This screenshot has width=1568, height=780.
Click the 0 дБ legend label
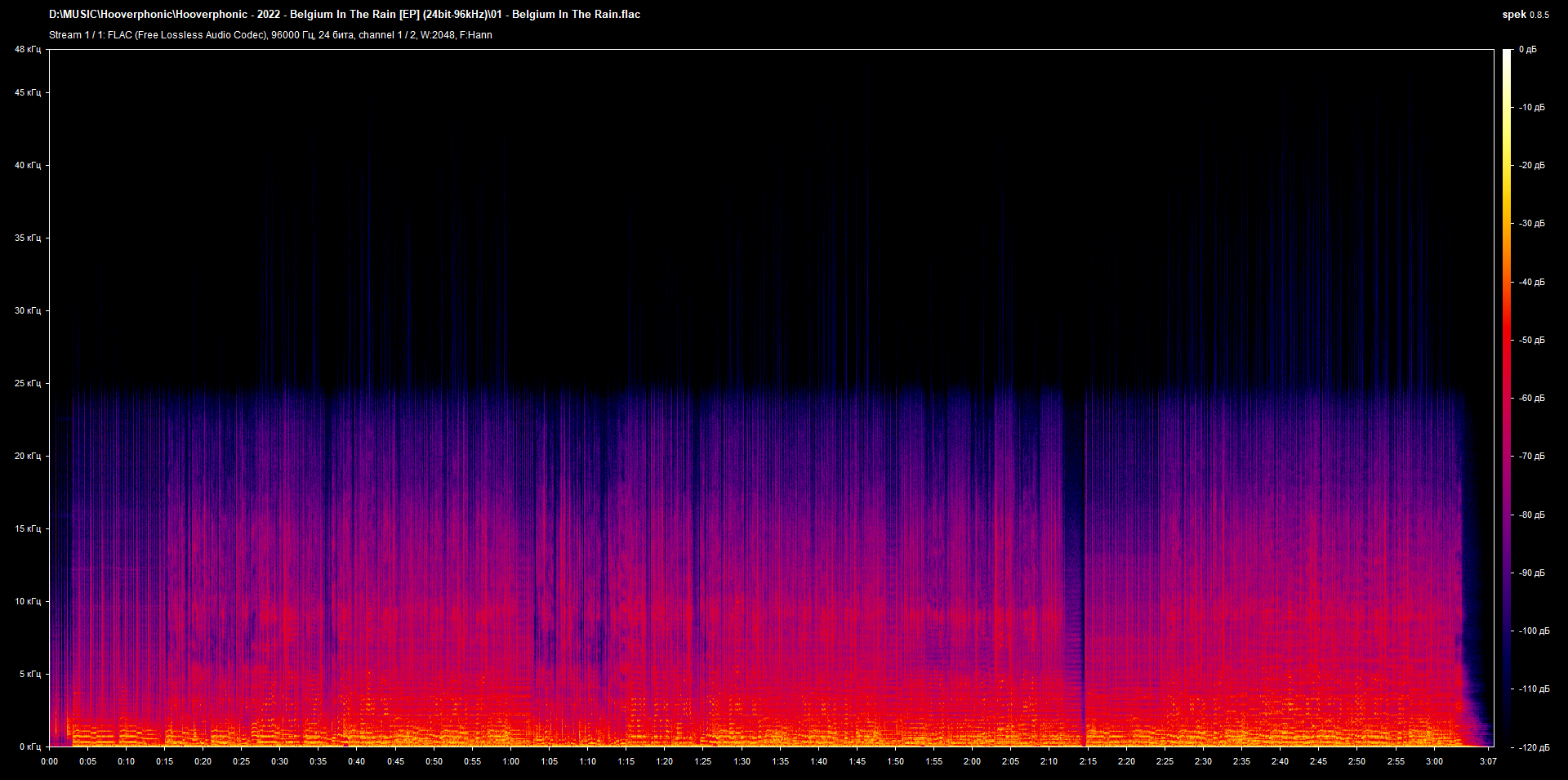[1530, 49]
